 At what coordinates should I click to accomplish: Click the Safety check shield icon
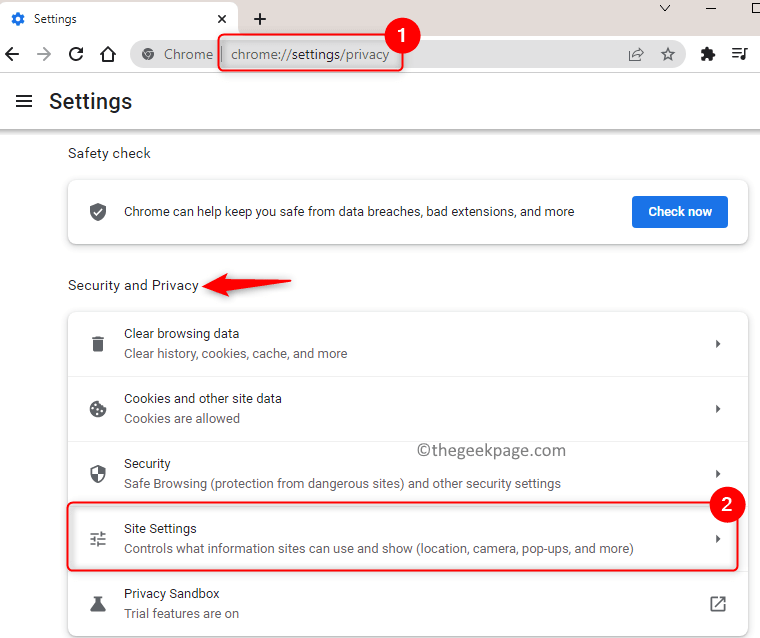[x=98, y=212]
